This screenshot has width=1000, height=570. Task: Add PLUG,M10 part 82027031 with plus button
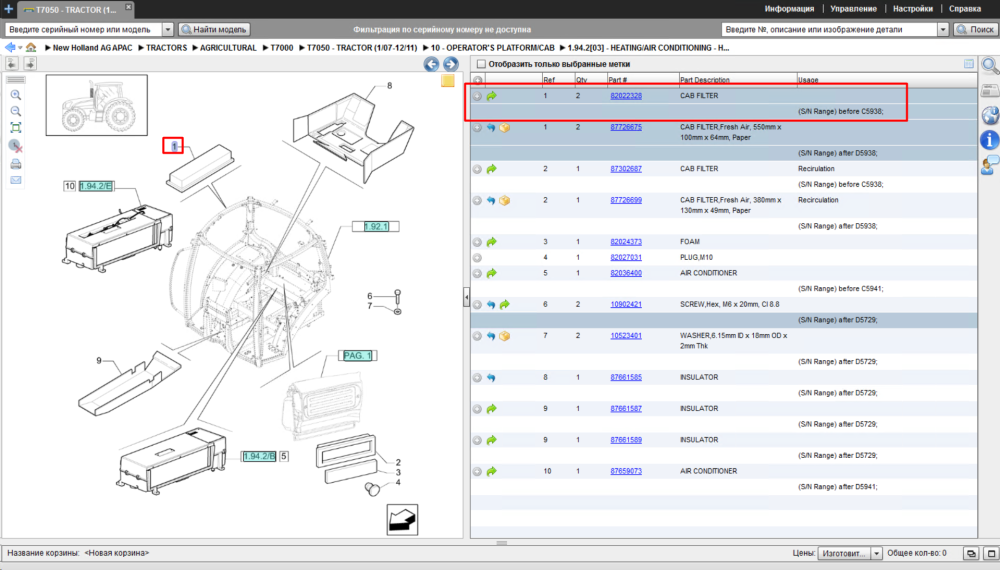click(477, 258)
